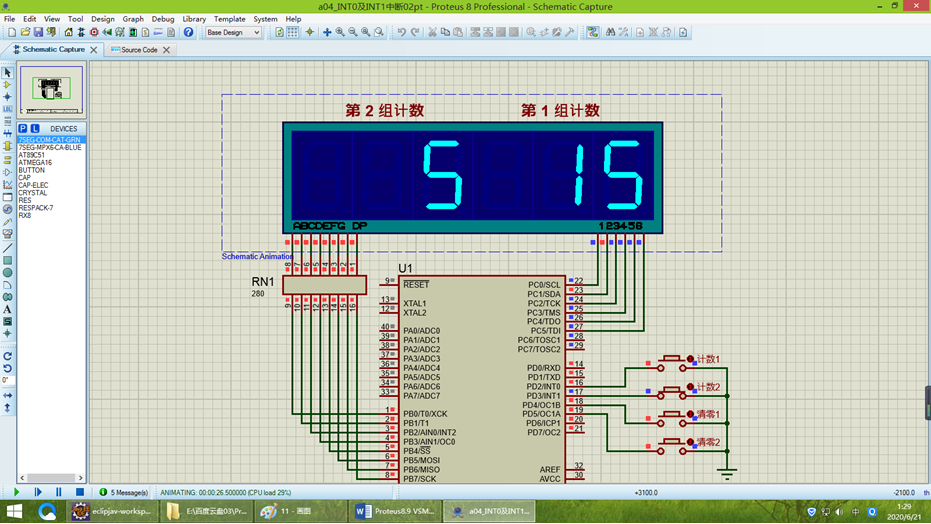Select RESPACK-7 in the devices list
The height and width of the screenshot is (524, 931).
36,208
